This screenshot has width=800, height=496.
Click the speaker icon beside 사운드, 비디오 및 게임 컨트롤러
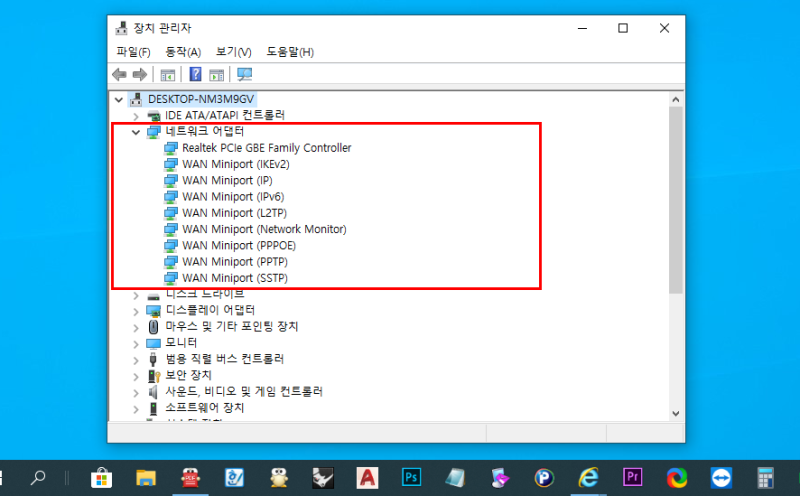tap(153, 392)
